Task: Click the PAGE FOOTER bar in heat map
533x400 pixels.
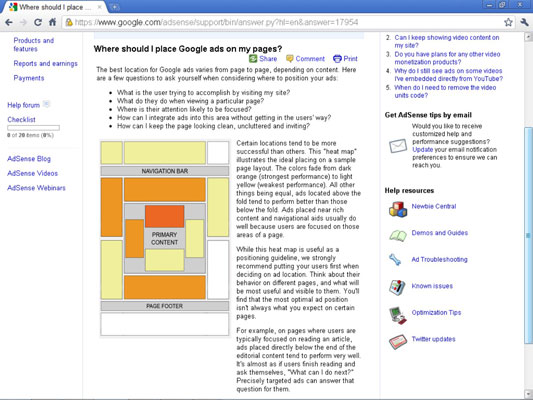Action: (x=165, y=306)
